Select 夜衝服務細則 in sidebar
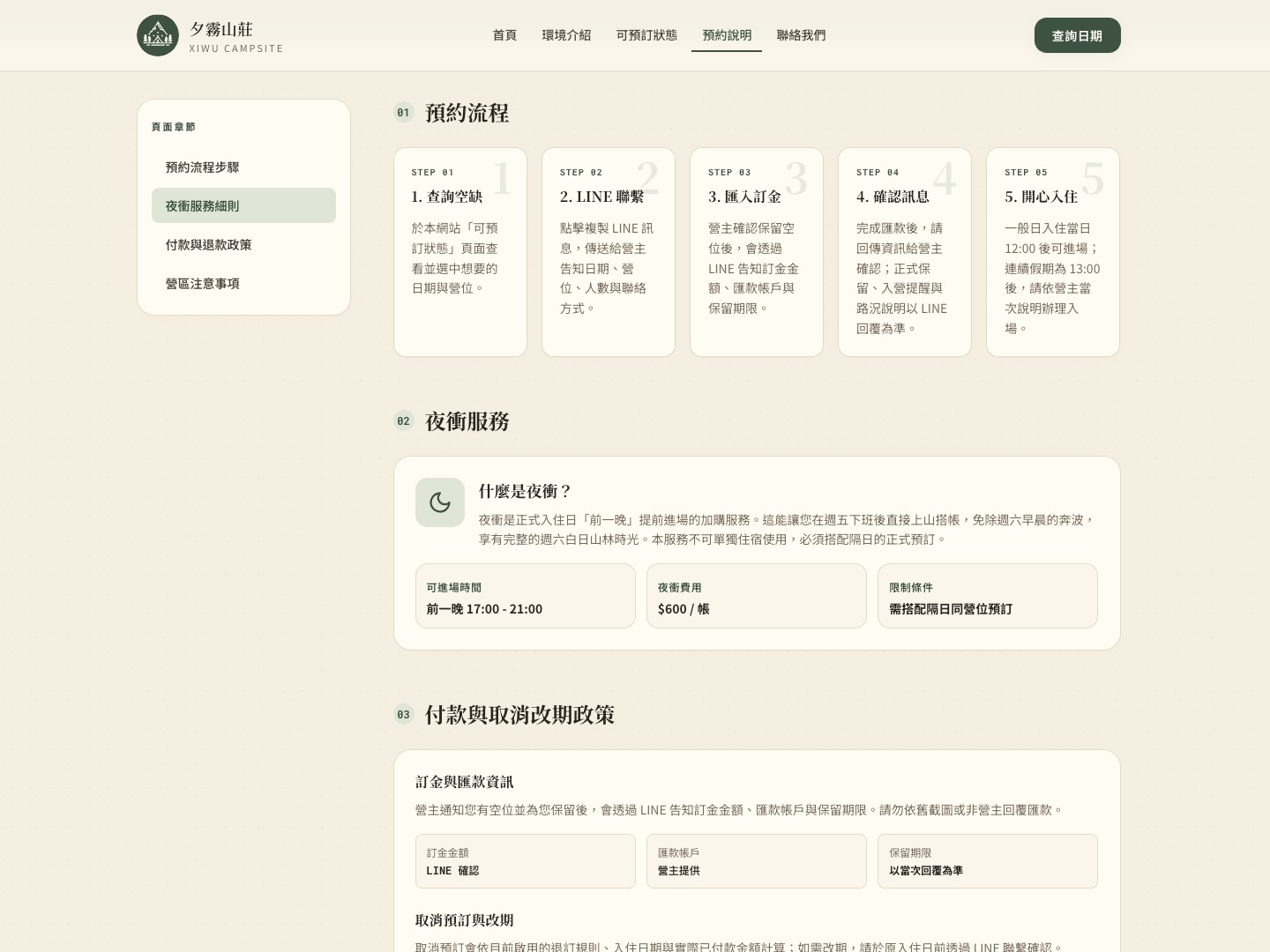Image resolution: width=1270 pixels, height=952 pixels. coord(243,205)
